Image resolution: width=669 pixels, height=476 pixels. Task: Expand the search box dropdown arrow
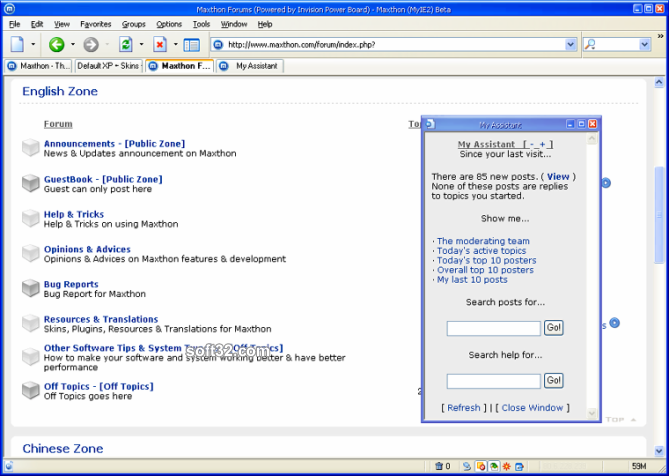point(644,44)
